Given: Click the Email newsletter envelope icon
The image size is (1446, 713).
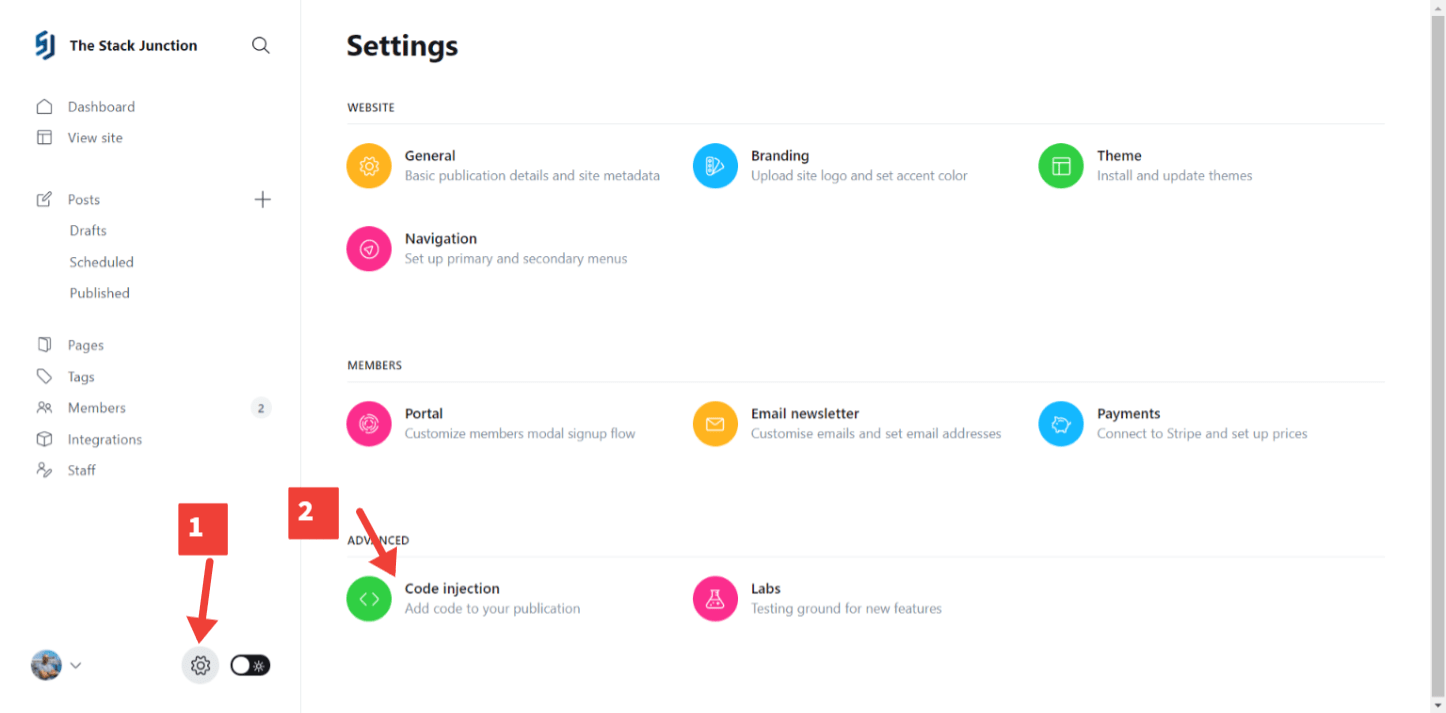Looking at the screenshot, I should [x=715, y=424].
